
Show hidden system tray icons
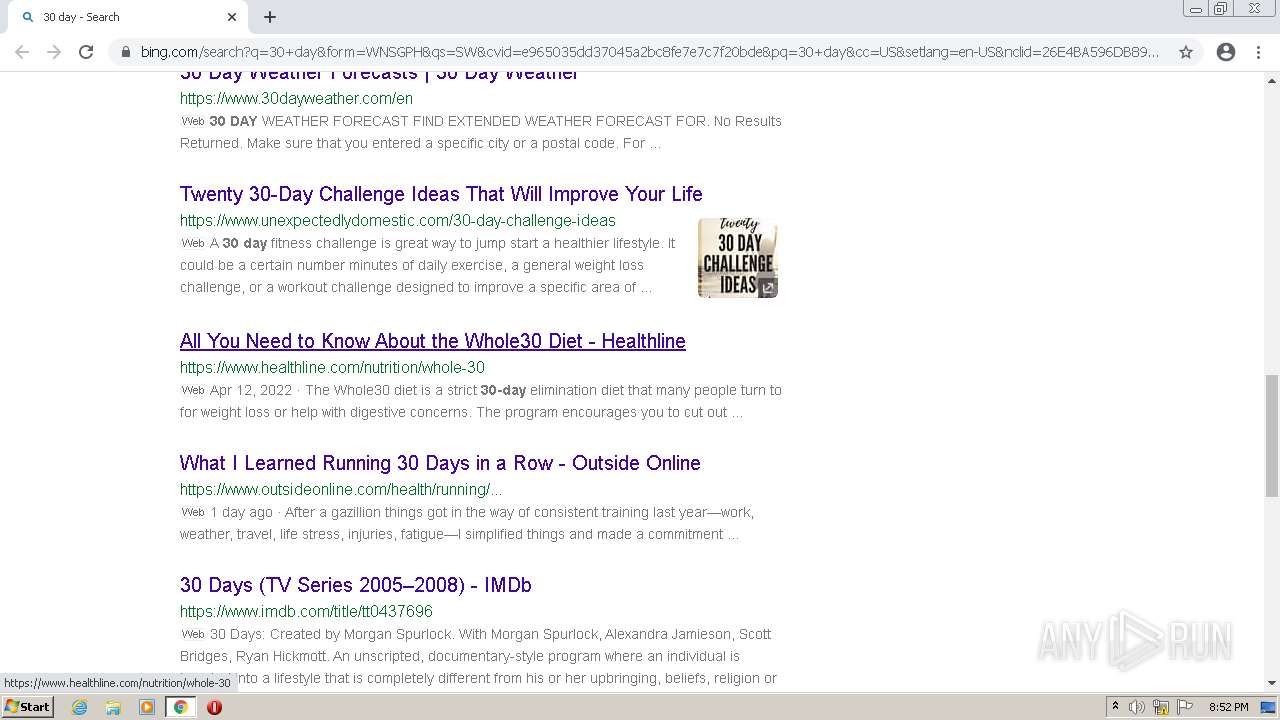point(1115,707)
